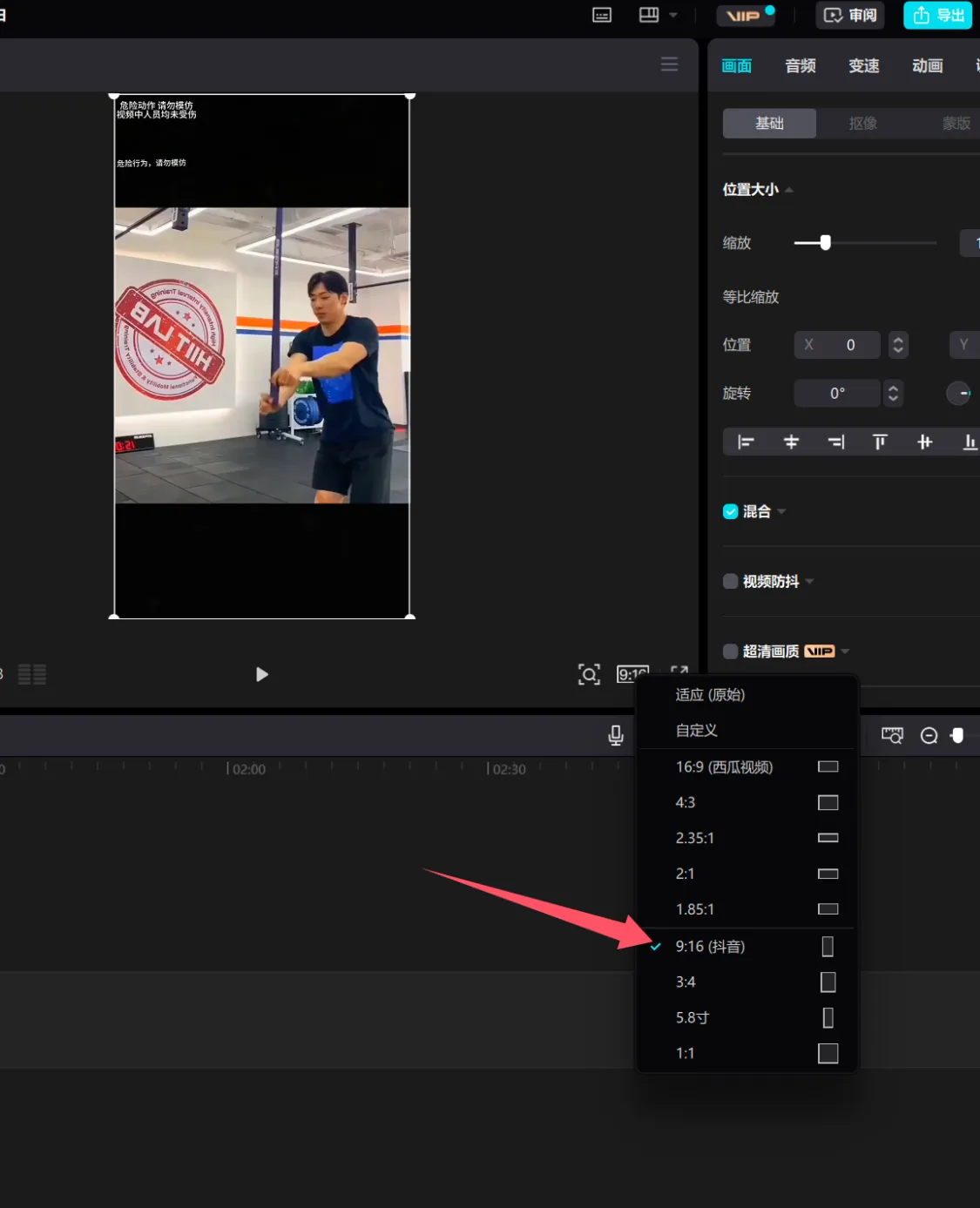Open the keyboard shortcuts icon
This screenshot has width=980, height=1208.
[602, 16]
